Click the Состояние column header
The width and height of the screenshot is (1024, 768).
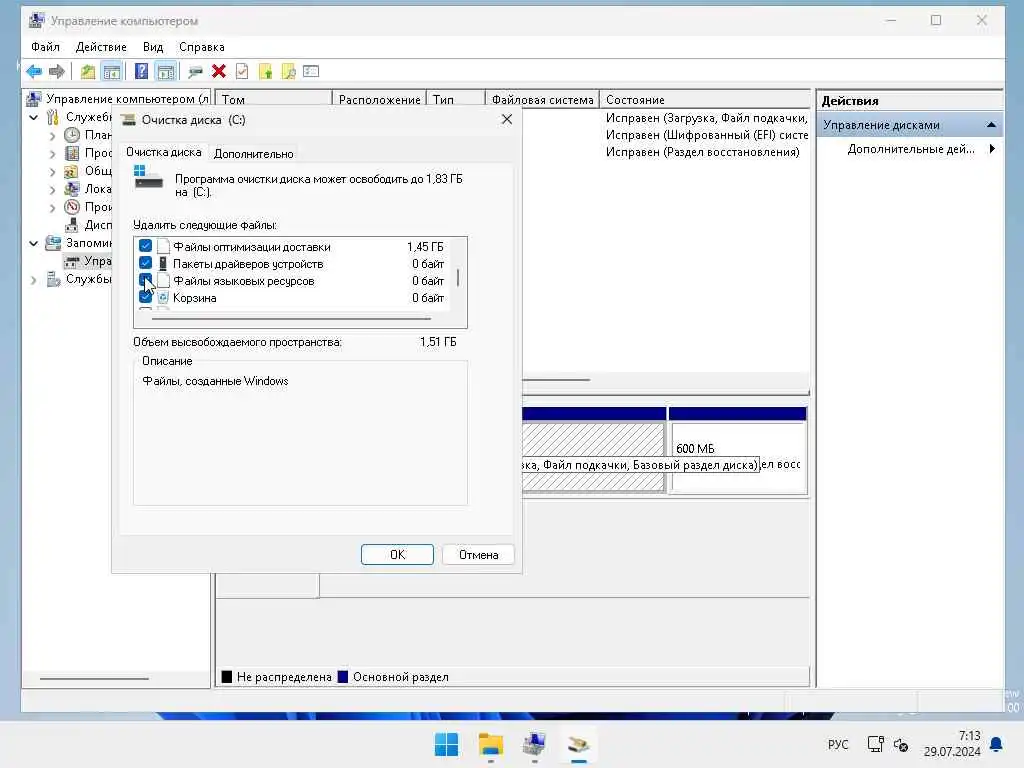[x=704, y=99]
